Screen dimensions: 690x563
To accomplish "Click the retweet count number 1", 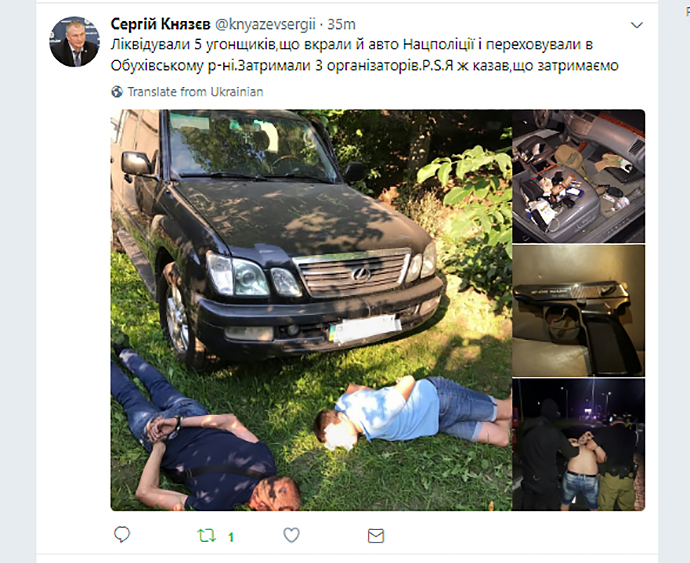I will click(231, 537).
